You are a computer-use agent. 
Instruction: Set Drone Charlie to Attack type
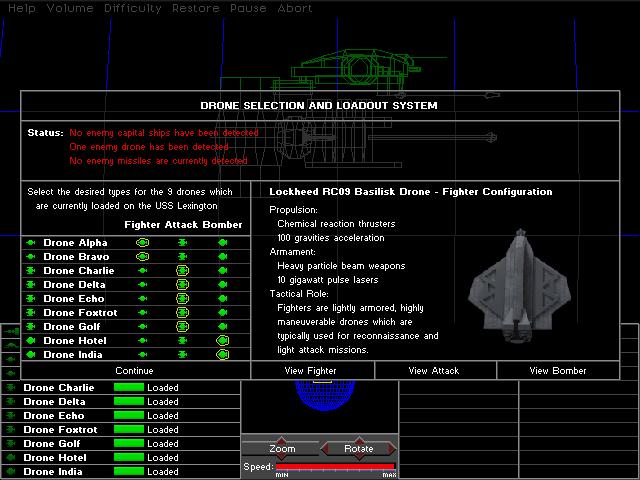pyautogui.click(x=182, y=270)
